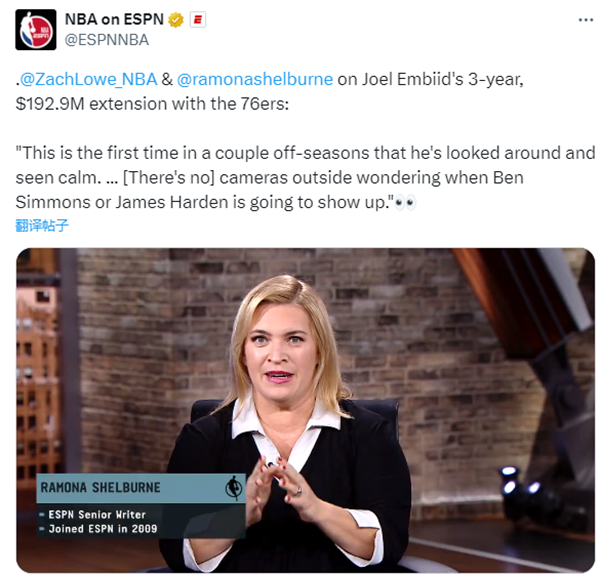This screenshot has width=600, height=574.
Task: Visit the @ZachLowe_NBA mention
Action: click(88, 79)
